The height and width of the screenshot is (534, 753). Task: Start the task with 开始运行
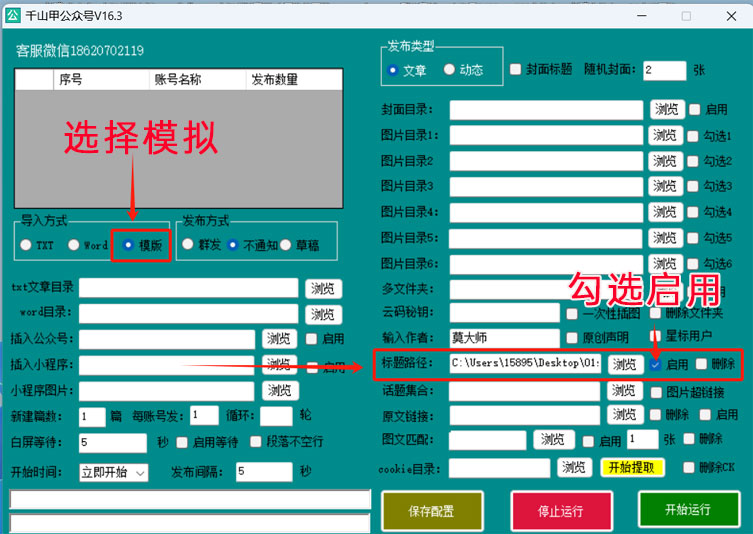pyautogui.click(x=687, y=509)
